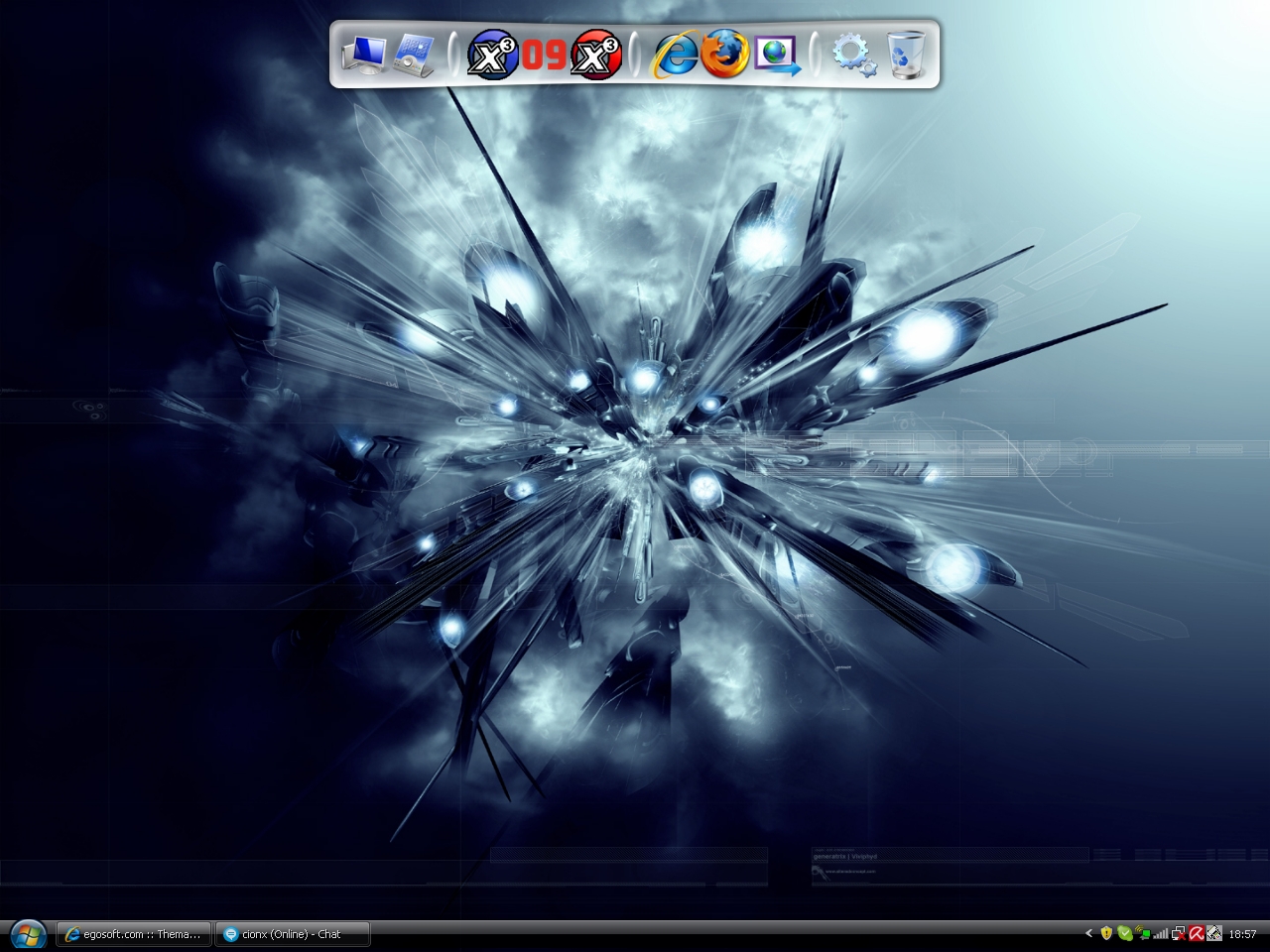This screenshot has height=952, width=1270.
Task: Open the gears settings dock icon
Action: tap(853, 54)
